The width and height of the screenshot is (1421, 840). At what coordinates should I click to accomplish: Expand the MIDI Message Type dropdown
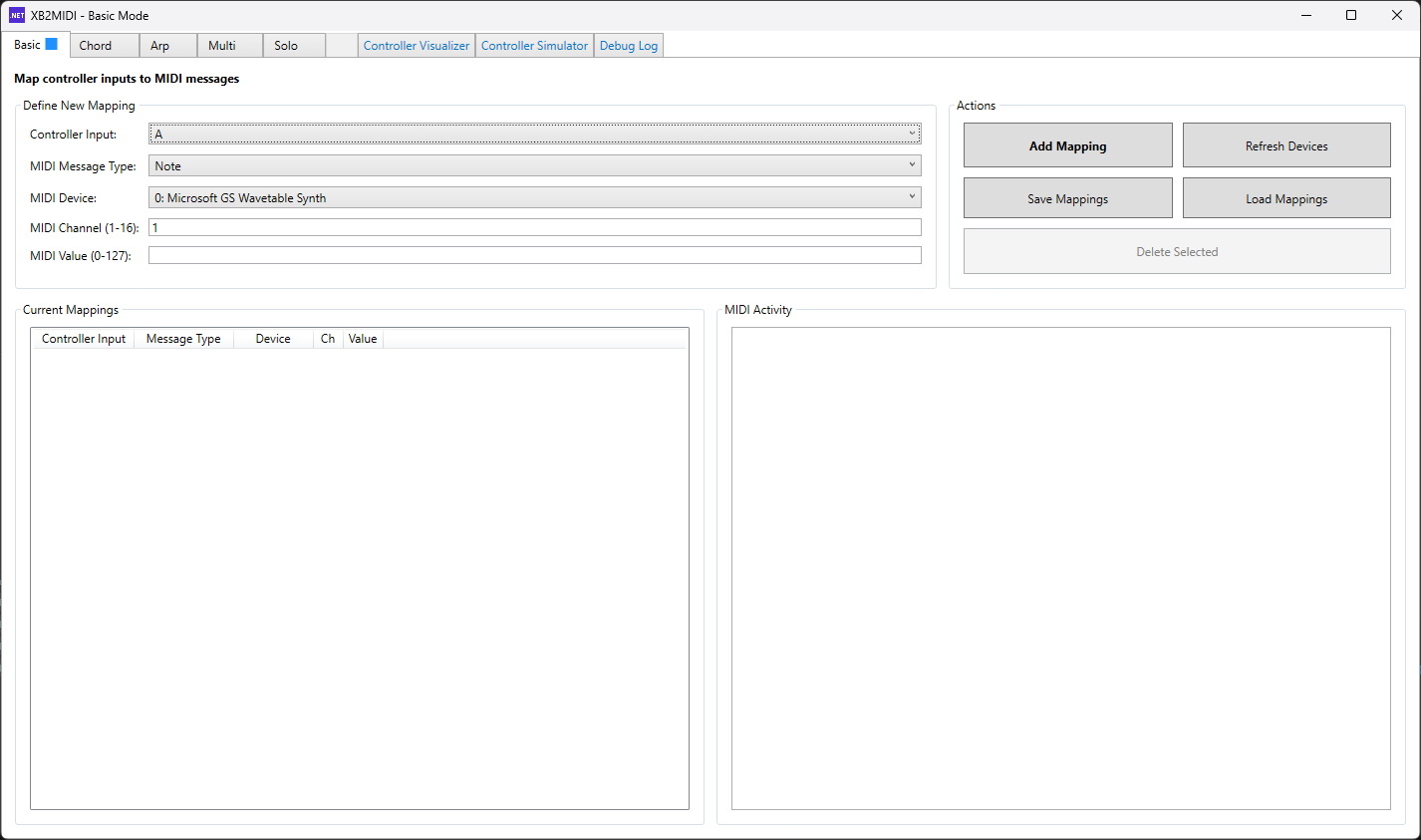coord(534,165)
